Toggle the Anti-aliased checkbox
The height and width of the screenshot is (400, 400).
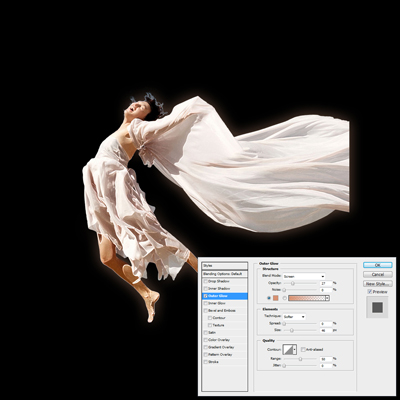pyautogui.click(x=303, y=350)
